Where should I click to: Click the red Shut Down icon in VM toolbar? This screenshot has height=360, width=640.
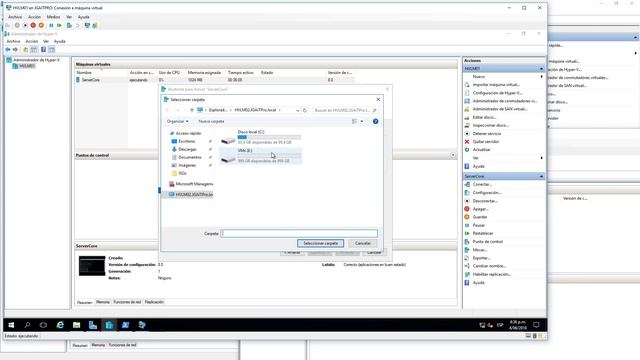tap(33, 25)
